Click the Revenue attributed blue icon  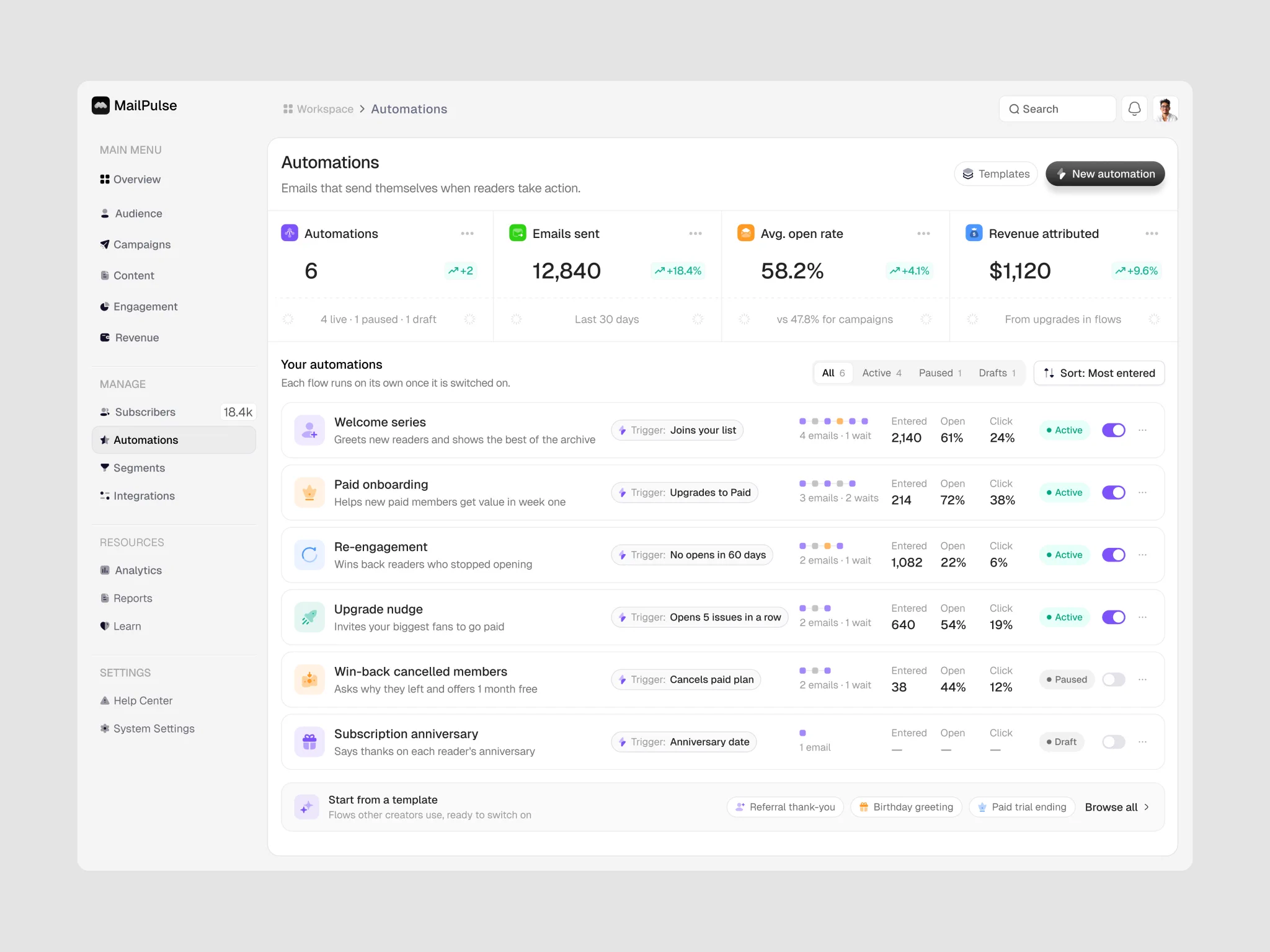point(974,233)
